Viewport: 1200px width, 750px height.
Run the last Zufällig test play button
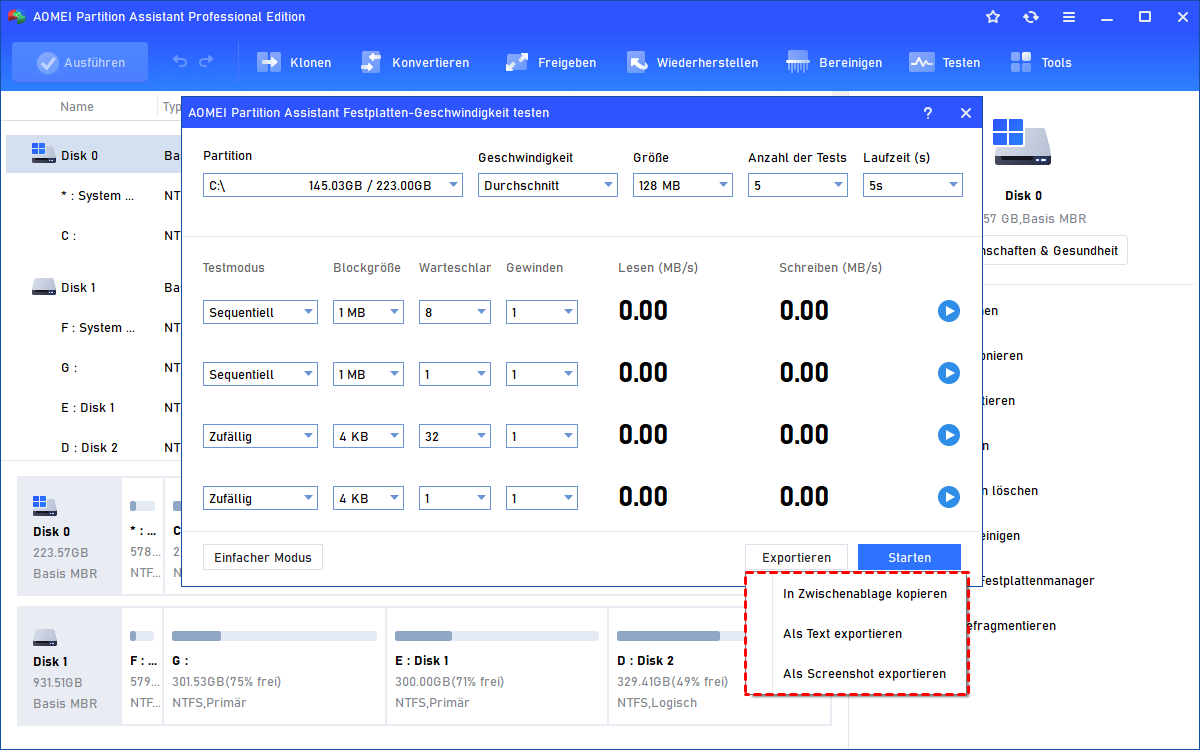point(949,497)
